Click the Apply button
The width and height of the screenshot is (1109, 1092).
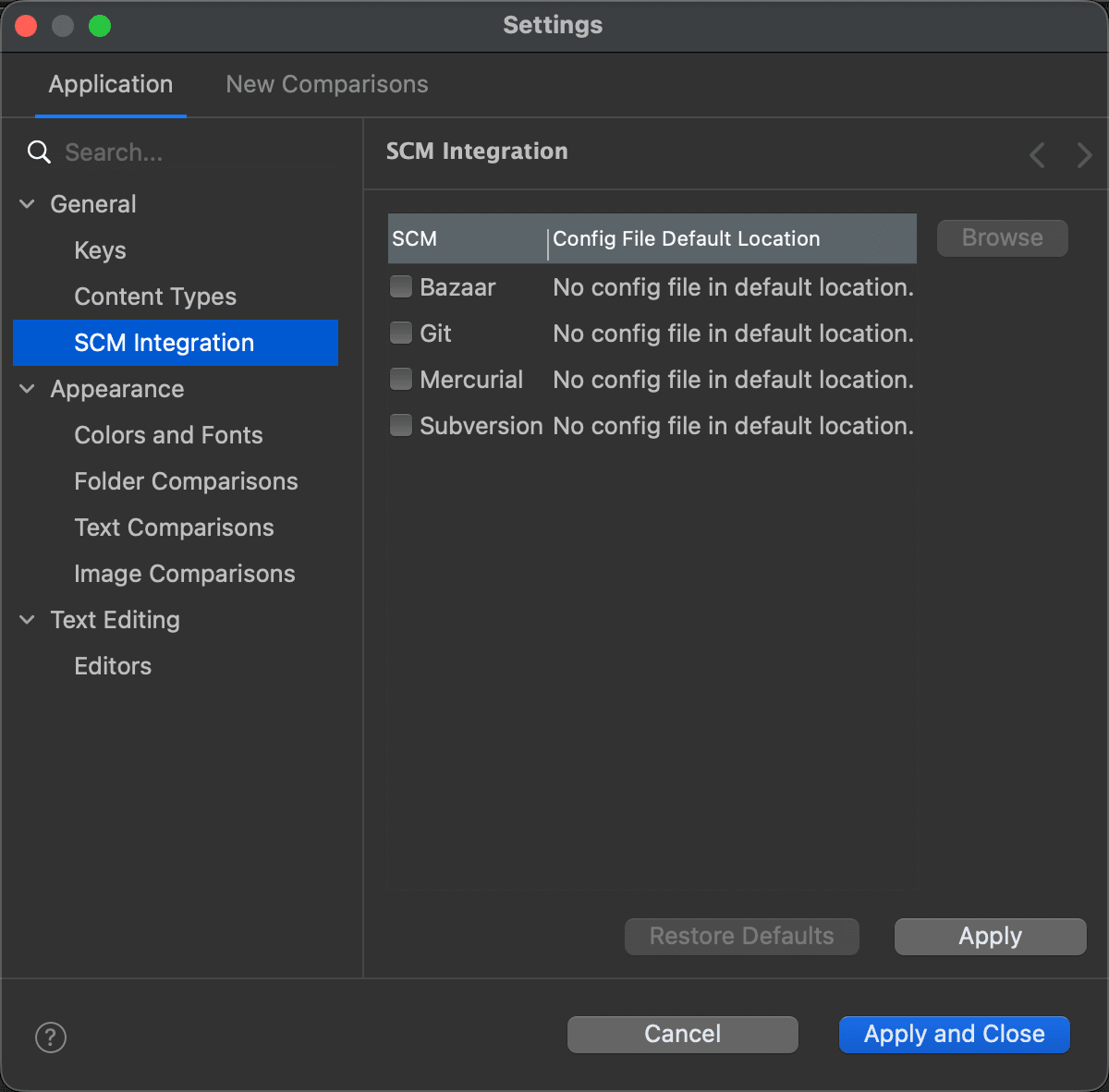991,936
